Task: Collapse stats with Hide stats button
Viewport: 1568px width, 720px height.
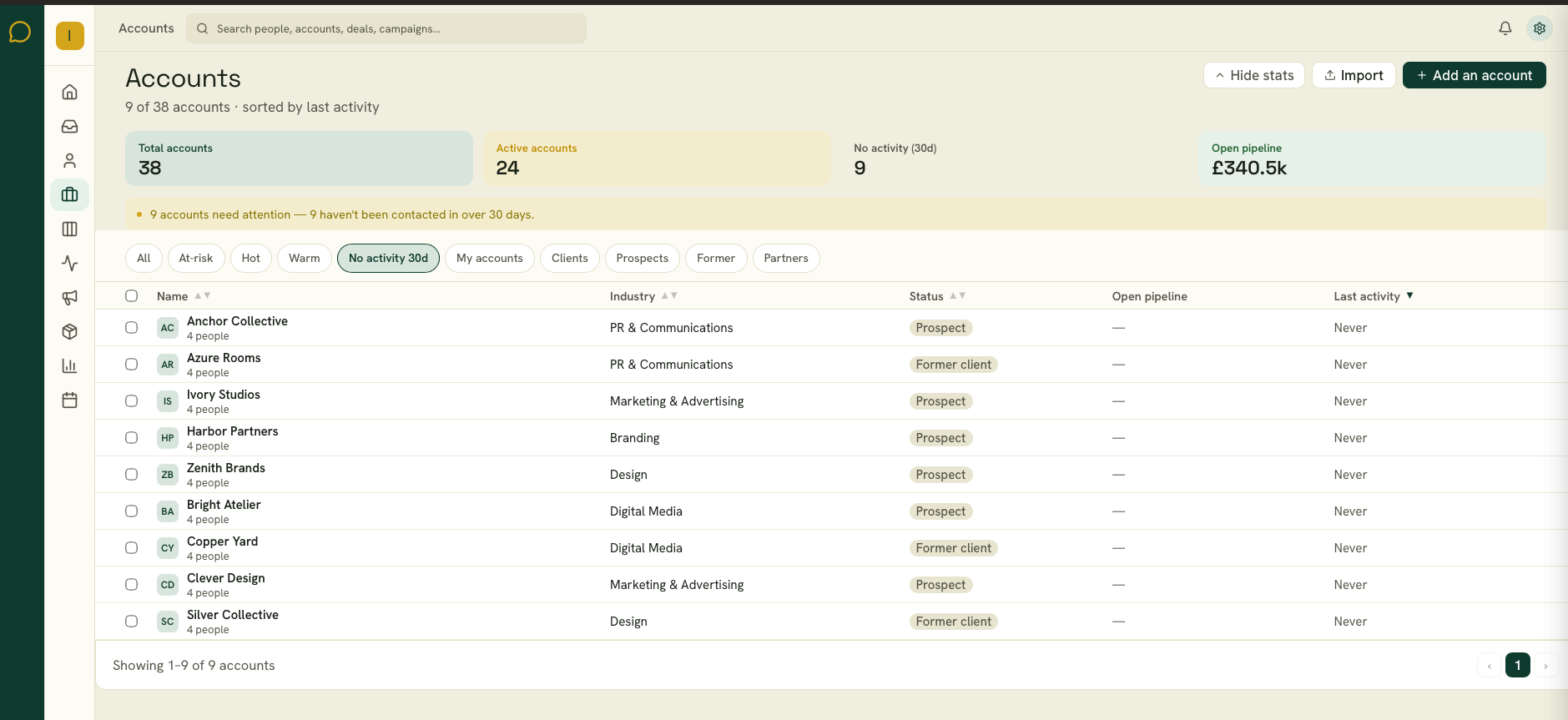Action: pos(1254,75)
